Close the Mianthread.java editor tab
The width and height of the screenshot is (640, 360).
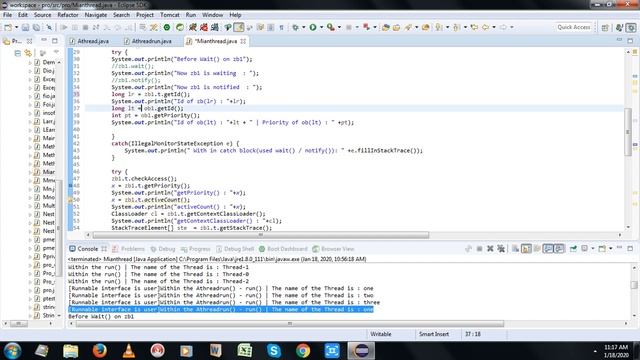coord(244,41)
